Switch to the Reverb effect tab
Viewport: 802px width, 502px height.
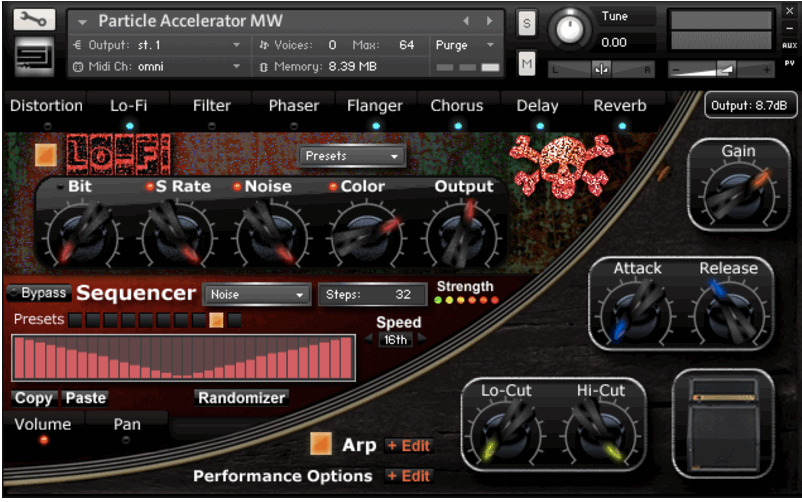tap(620, 106)
